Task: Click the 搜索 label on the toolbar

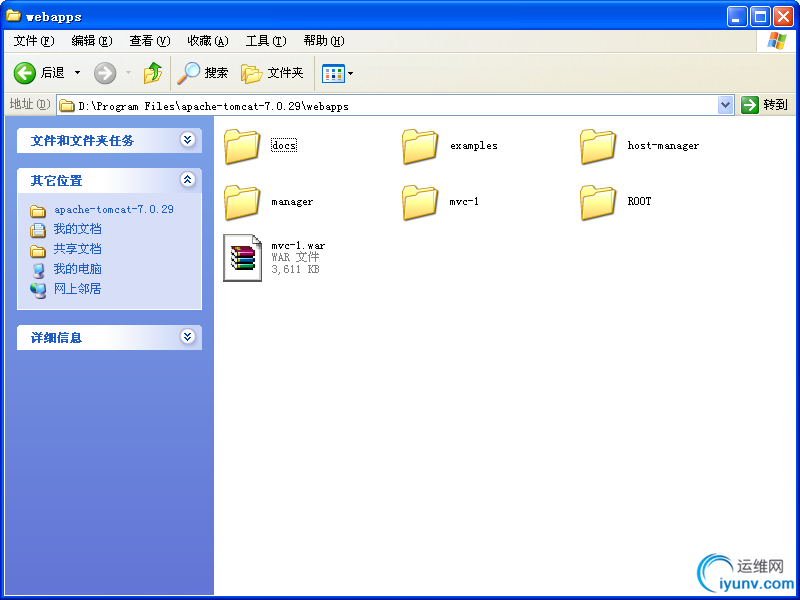Action: coord(216,73)
